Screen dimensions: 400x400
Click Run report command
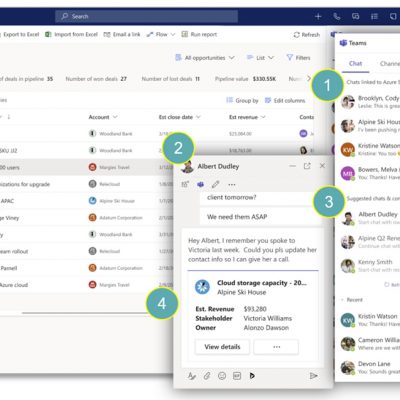199,34
